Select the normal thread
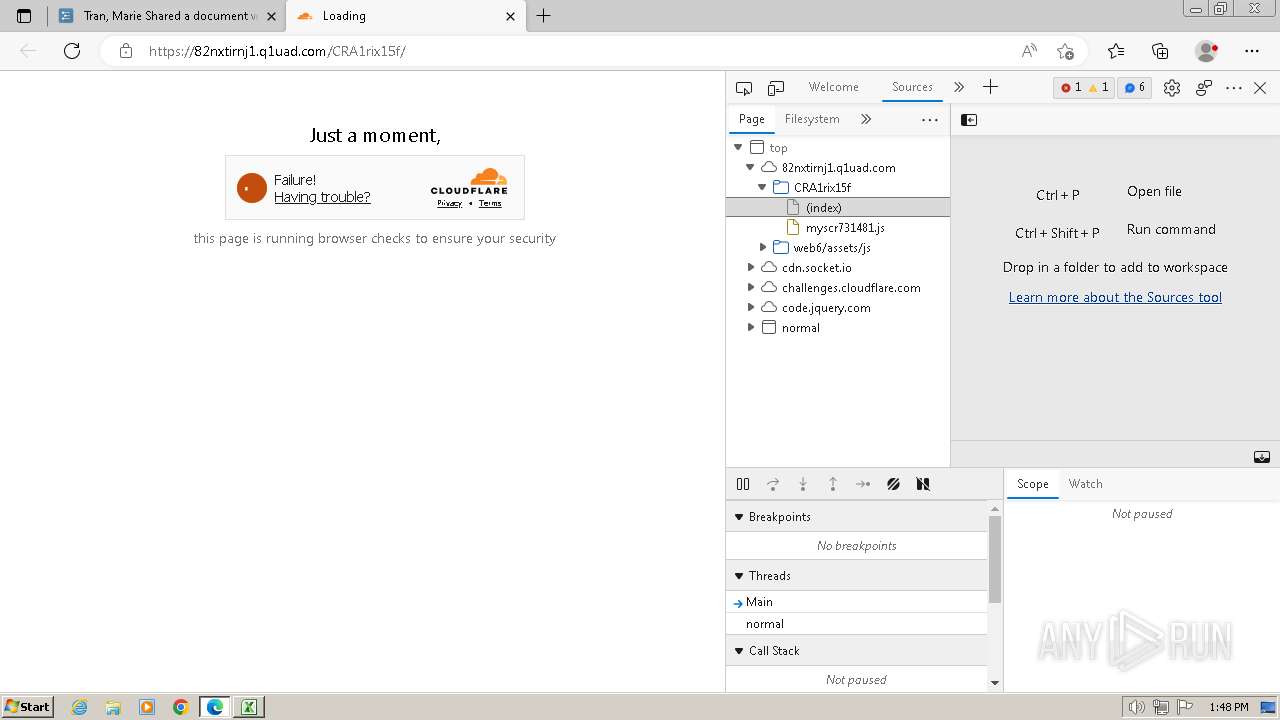Screen dimensions: 1280x720 [x=856, y=624]
